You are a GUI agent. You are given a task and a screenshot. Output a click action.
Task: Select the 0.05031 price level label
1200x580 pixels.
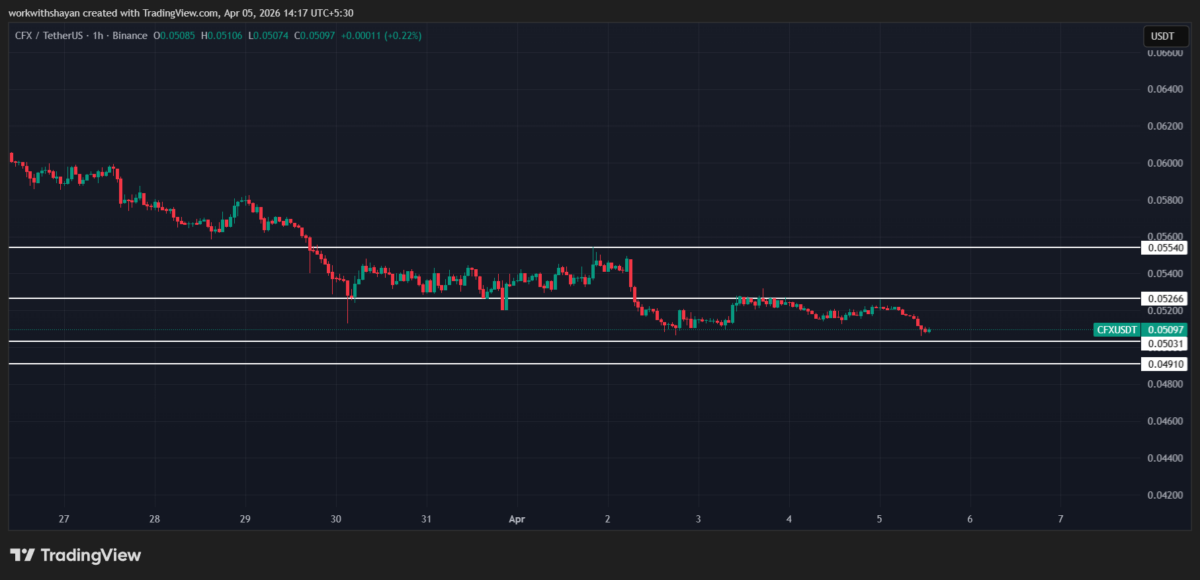point(1164,344)
